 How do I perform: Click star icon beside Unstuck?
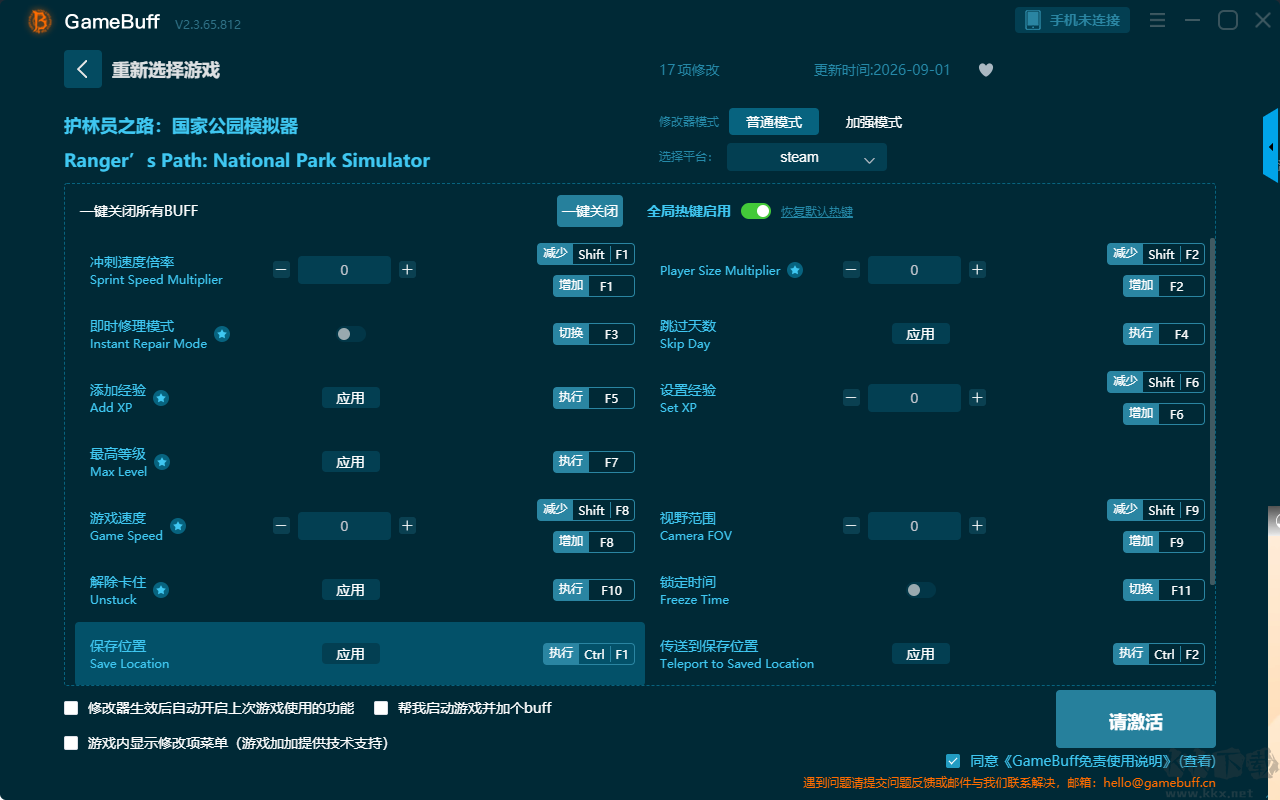click(x=161, y=590)
